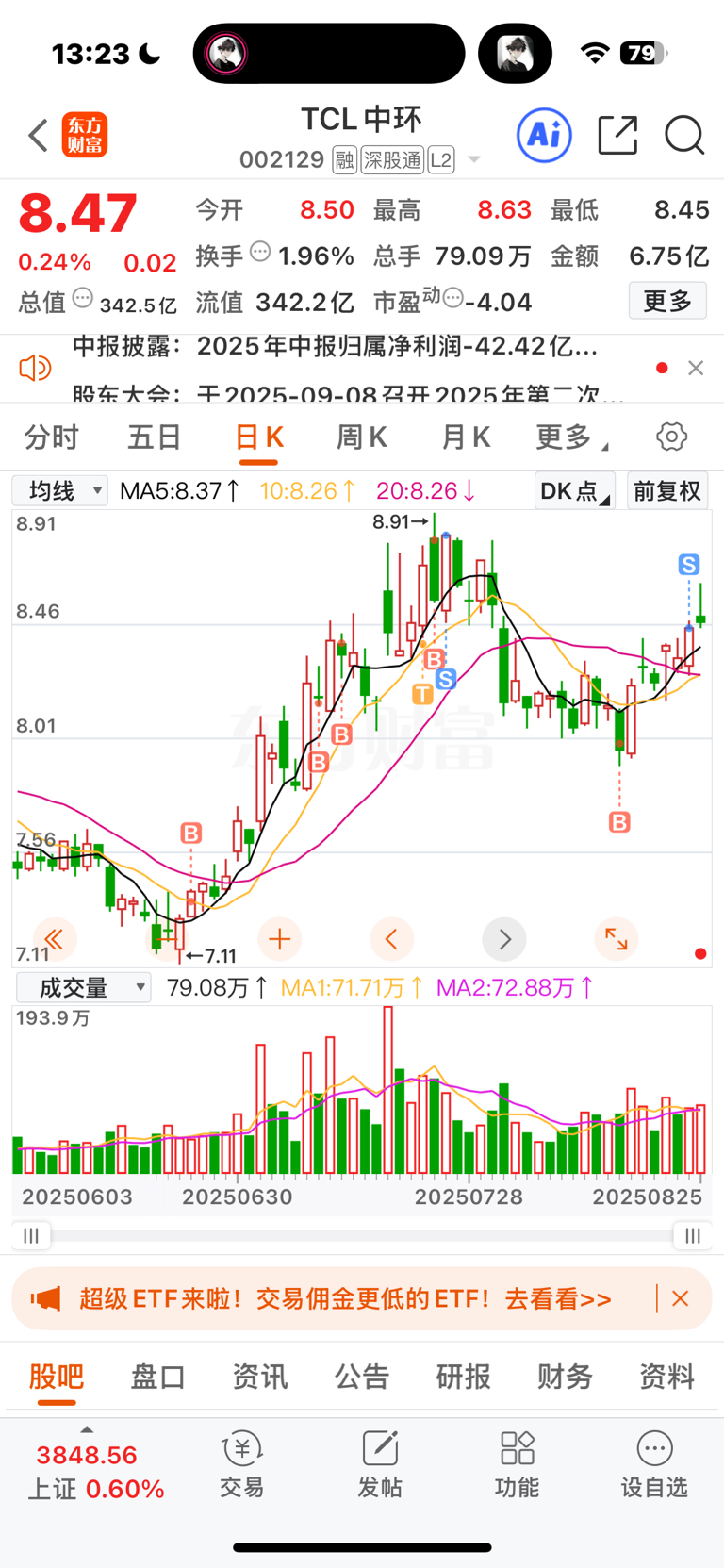Move chart right with gray arrow
724x1568 pixels.
(x=504, y=938)
